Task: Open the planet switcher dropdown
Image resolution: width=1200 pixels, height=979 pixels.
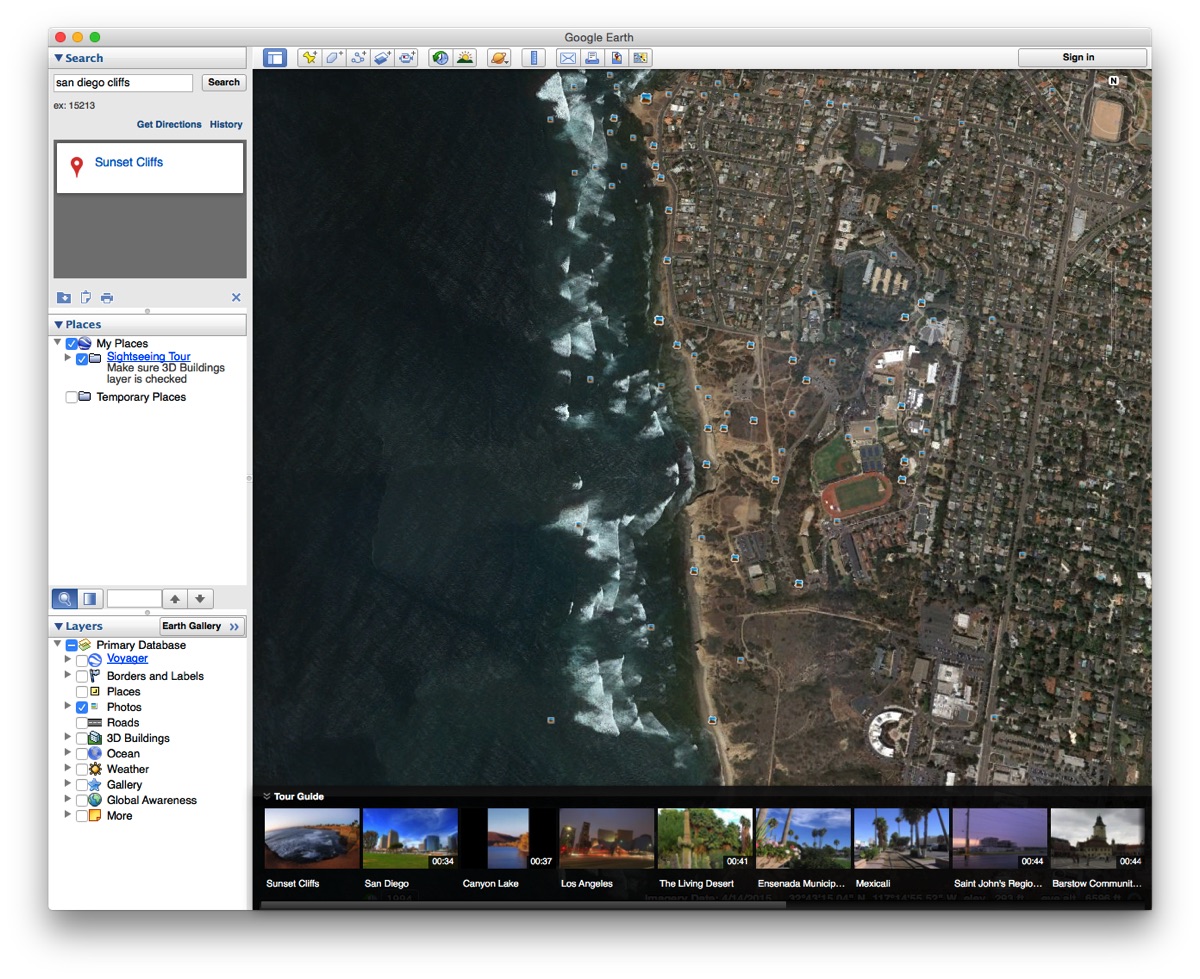Action: click(x=499, y=58)
